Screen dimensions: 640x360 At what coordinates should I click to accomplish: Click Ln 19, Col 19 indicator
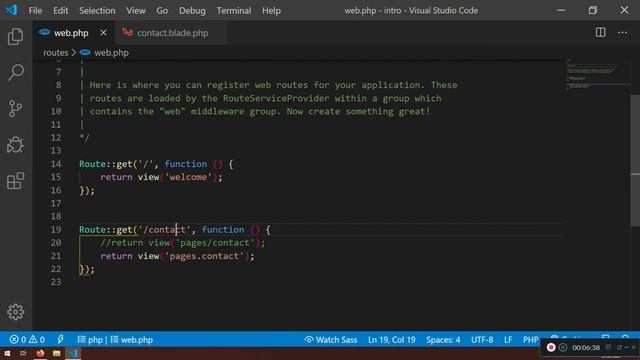click(x=391, y=340)
